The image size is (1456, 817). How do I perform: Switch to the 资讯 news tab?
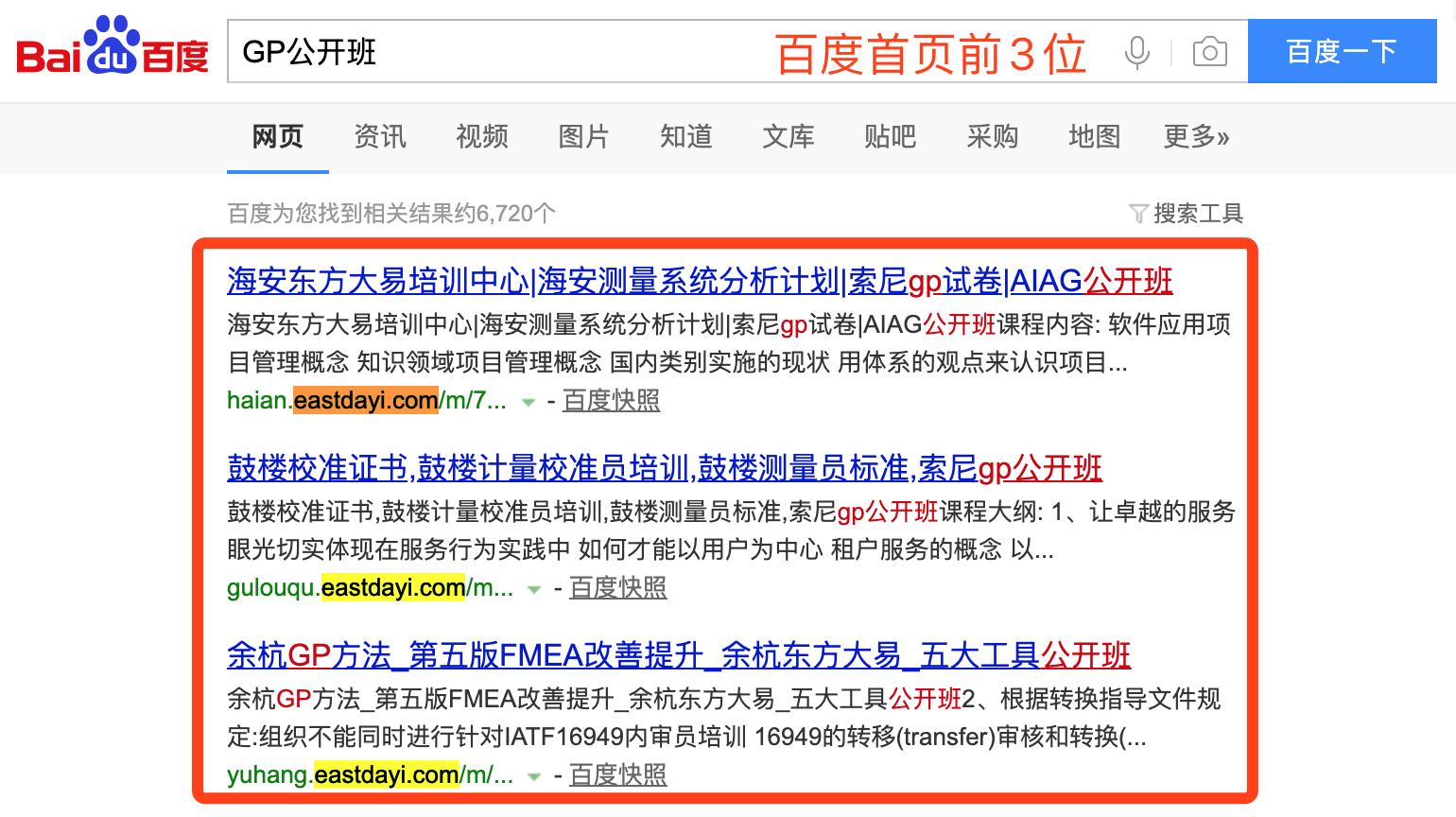[x=379, y=138]
